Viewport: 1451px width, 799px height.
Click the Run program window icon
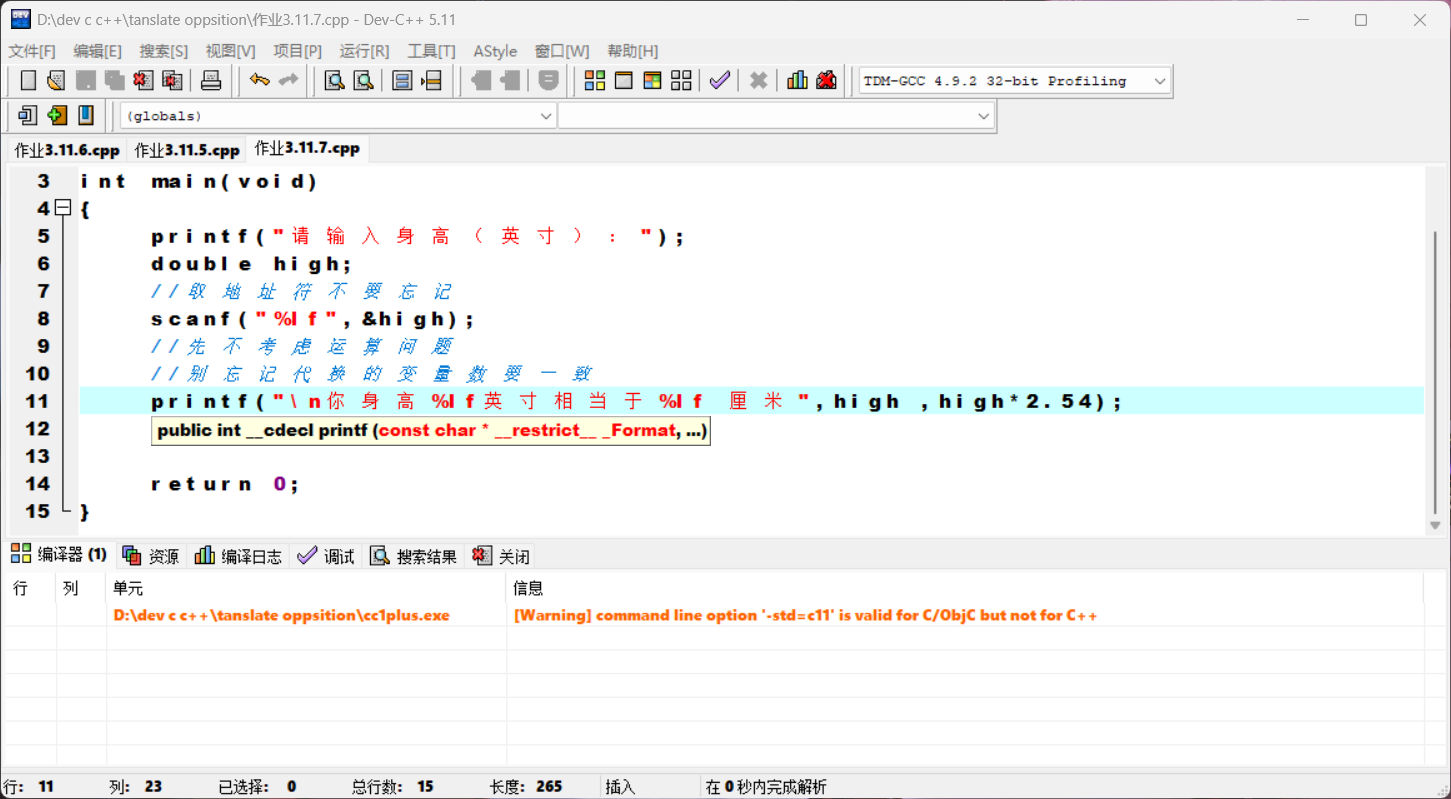point(624,81)
